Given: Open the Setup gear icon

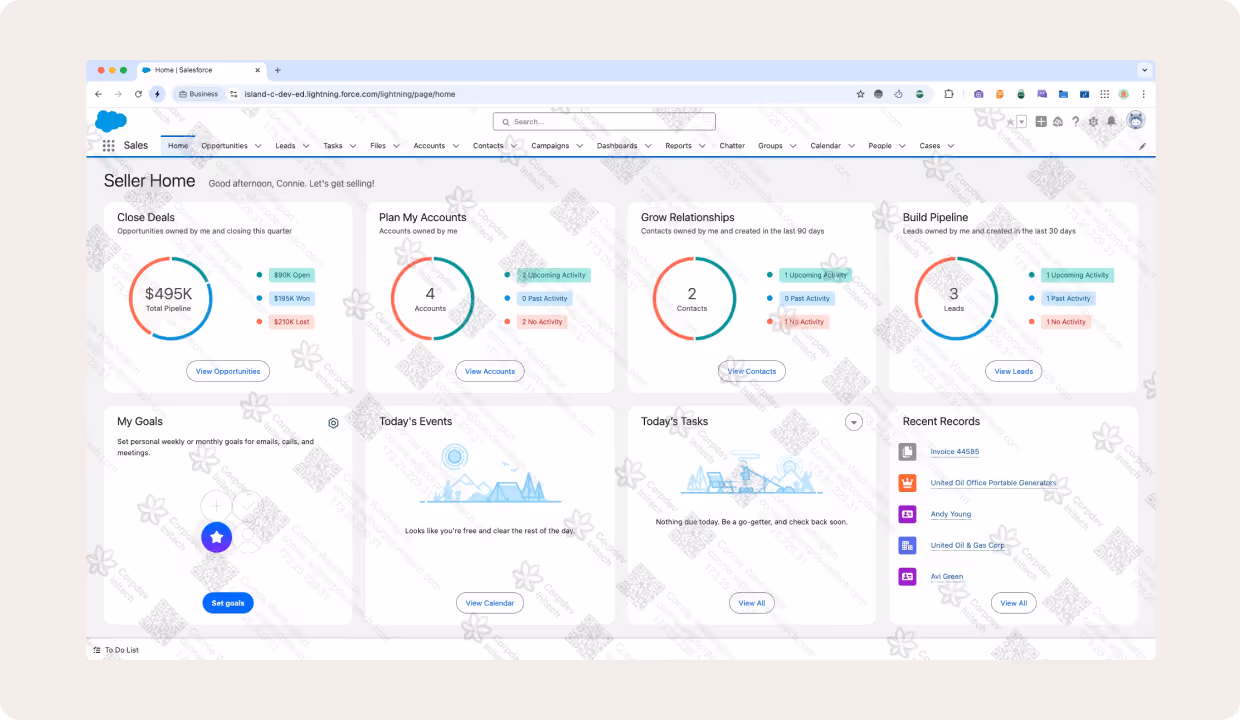Looking at the screenshot, I should (x=1093, y=121).
